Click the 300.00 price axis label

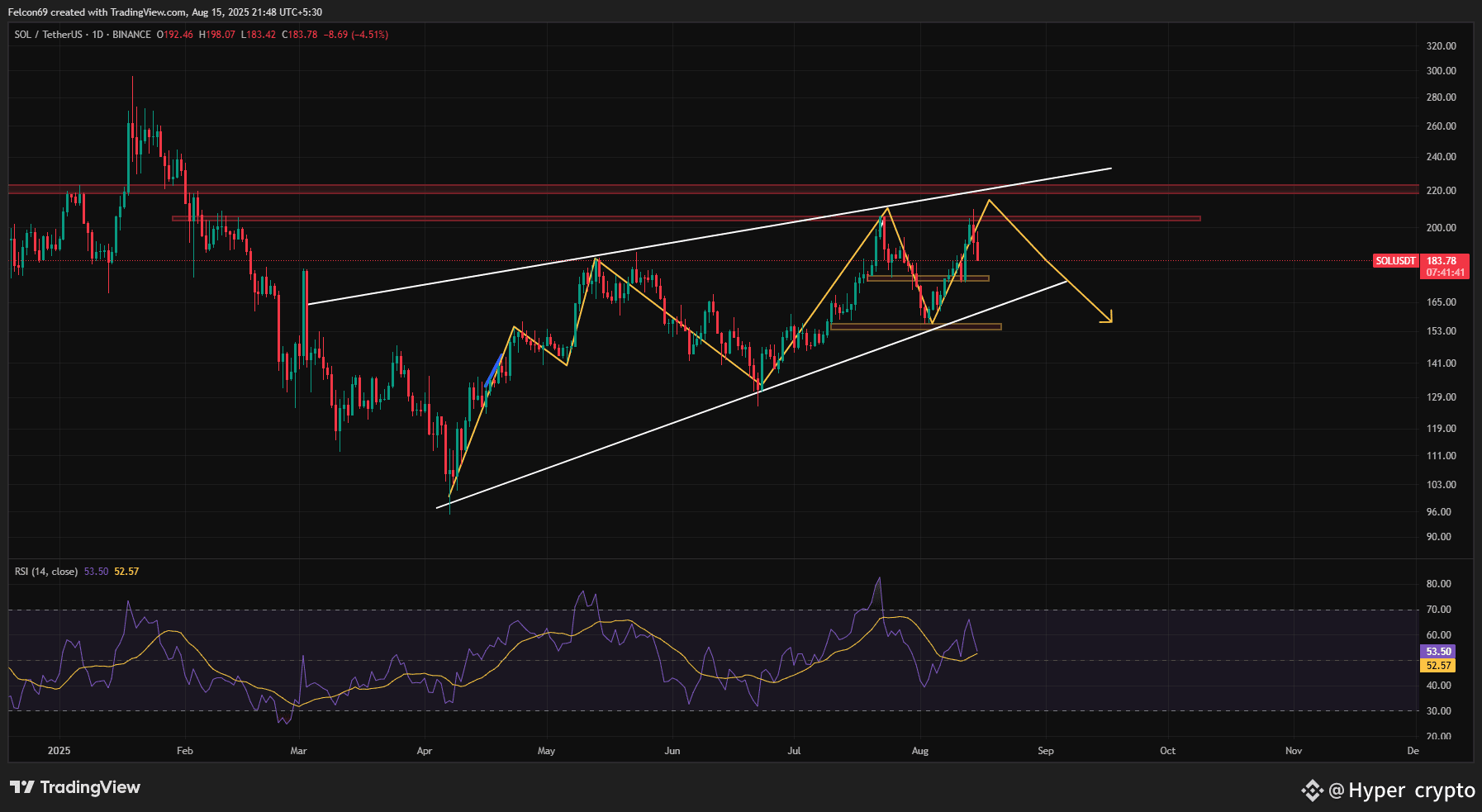[x=1442, y=71]
